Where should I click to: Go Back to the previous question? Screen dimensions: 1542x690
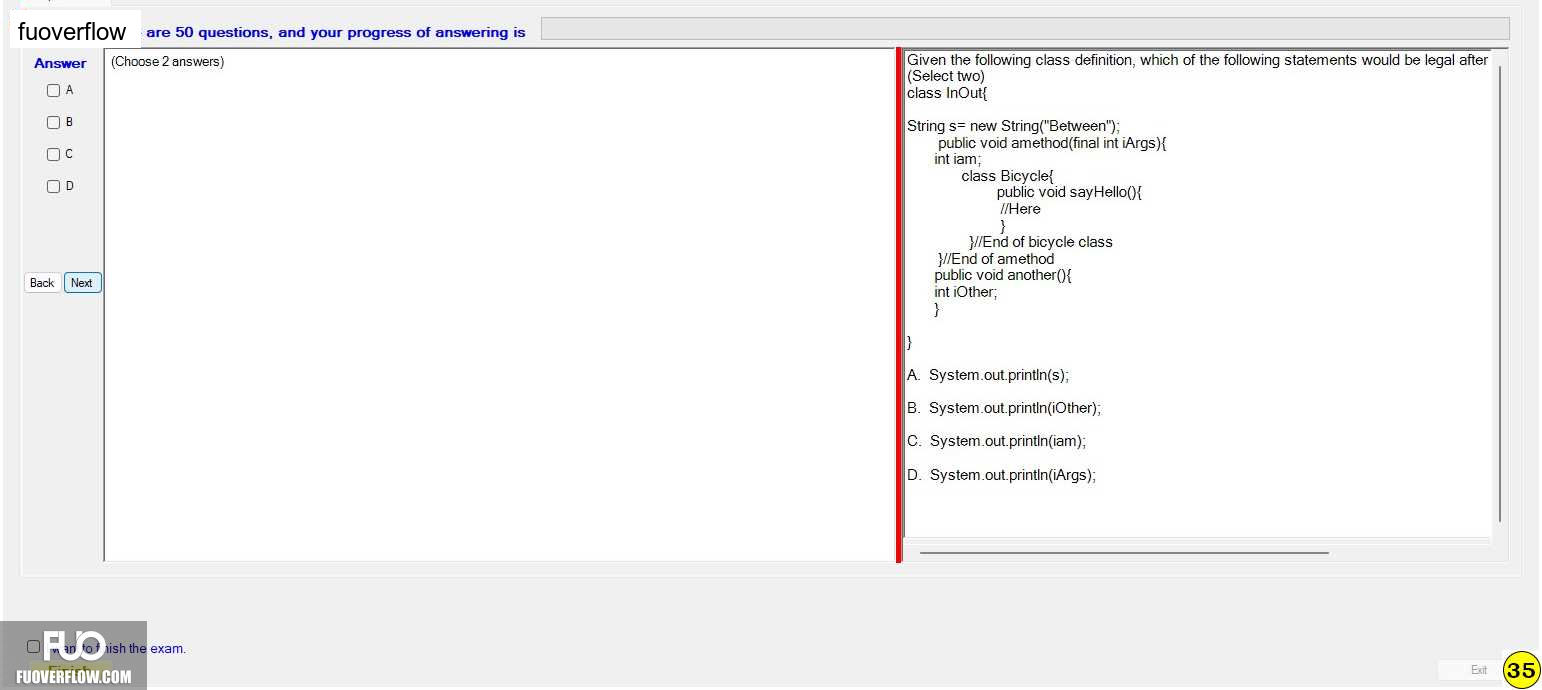pyautogui.click(x=42, y=283)
